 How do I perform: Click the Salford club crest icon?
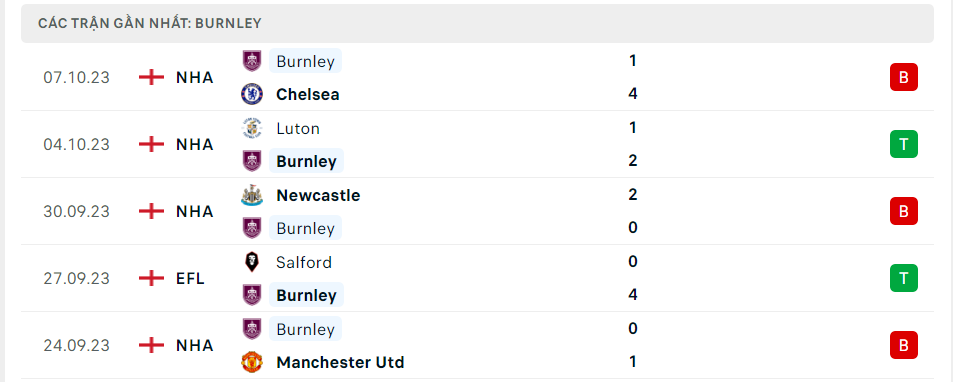(x=252, y=262)
